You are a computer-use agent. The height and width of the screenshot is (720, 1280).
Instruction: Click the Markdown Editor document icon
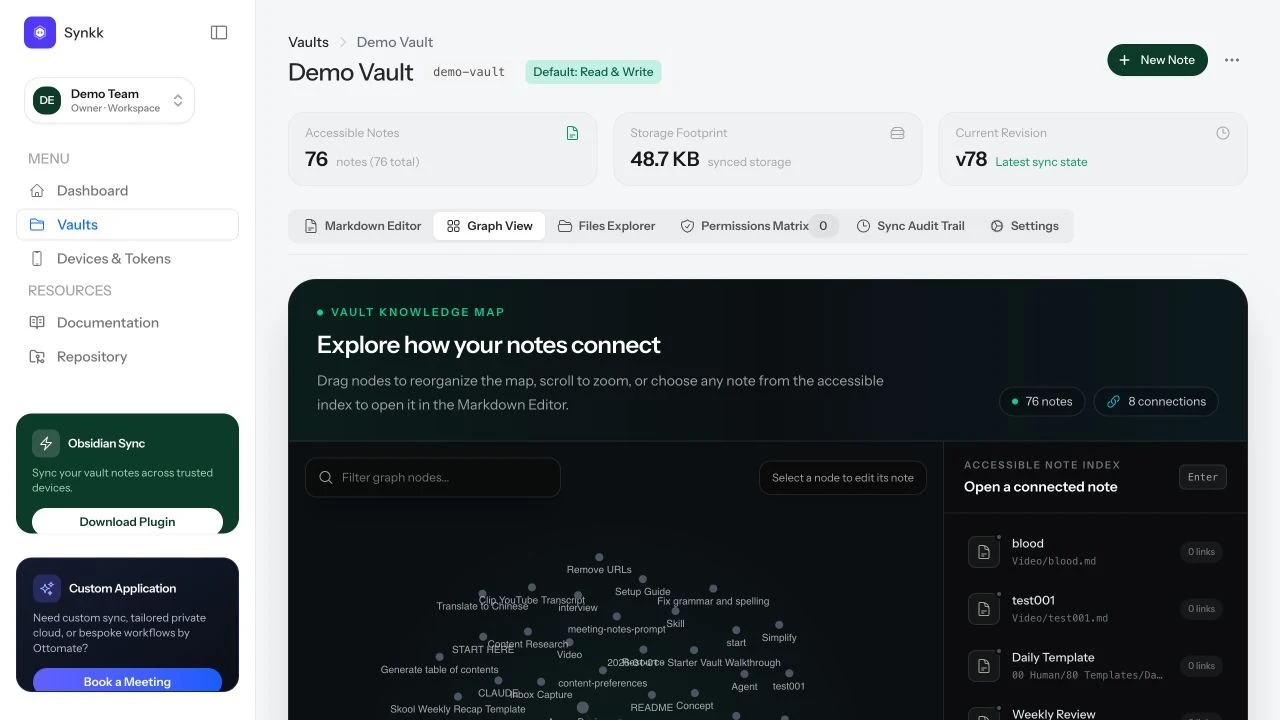[311, 226]
